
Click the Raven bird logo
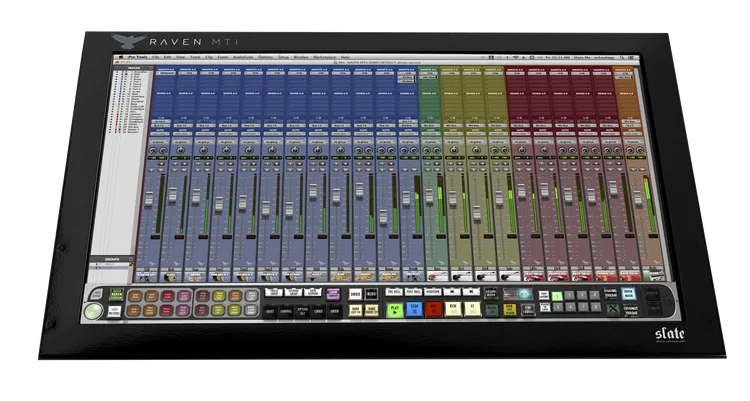click(x=128, y=42)
